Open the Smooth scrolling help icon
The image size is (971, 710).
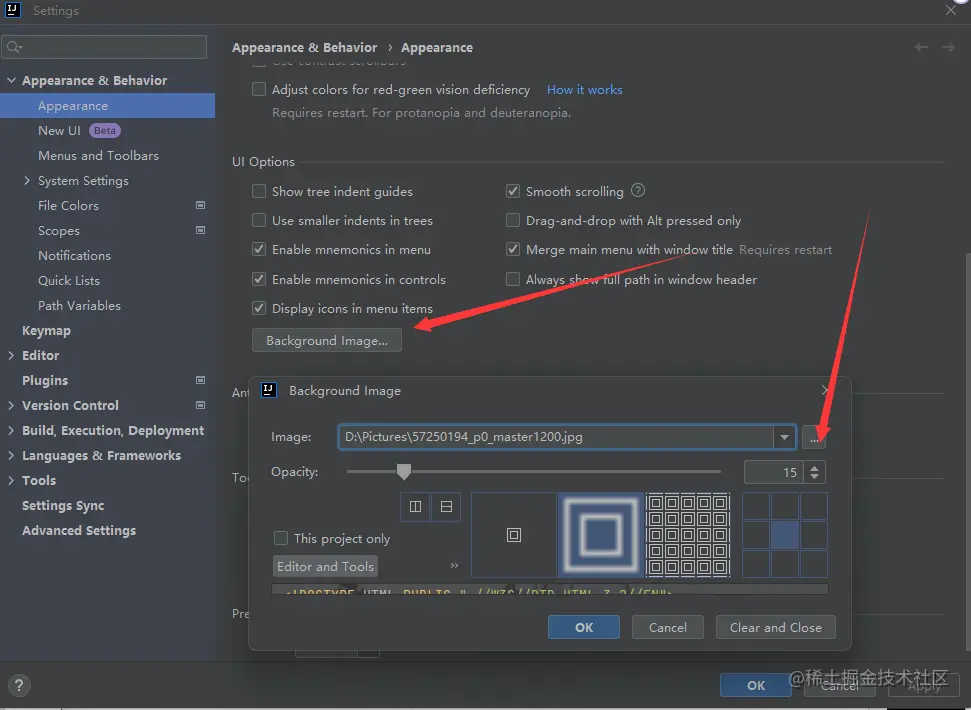click(638, 191)
